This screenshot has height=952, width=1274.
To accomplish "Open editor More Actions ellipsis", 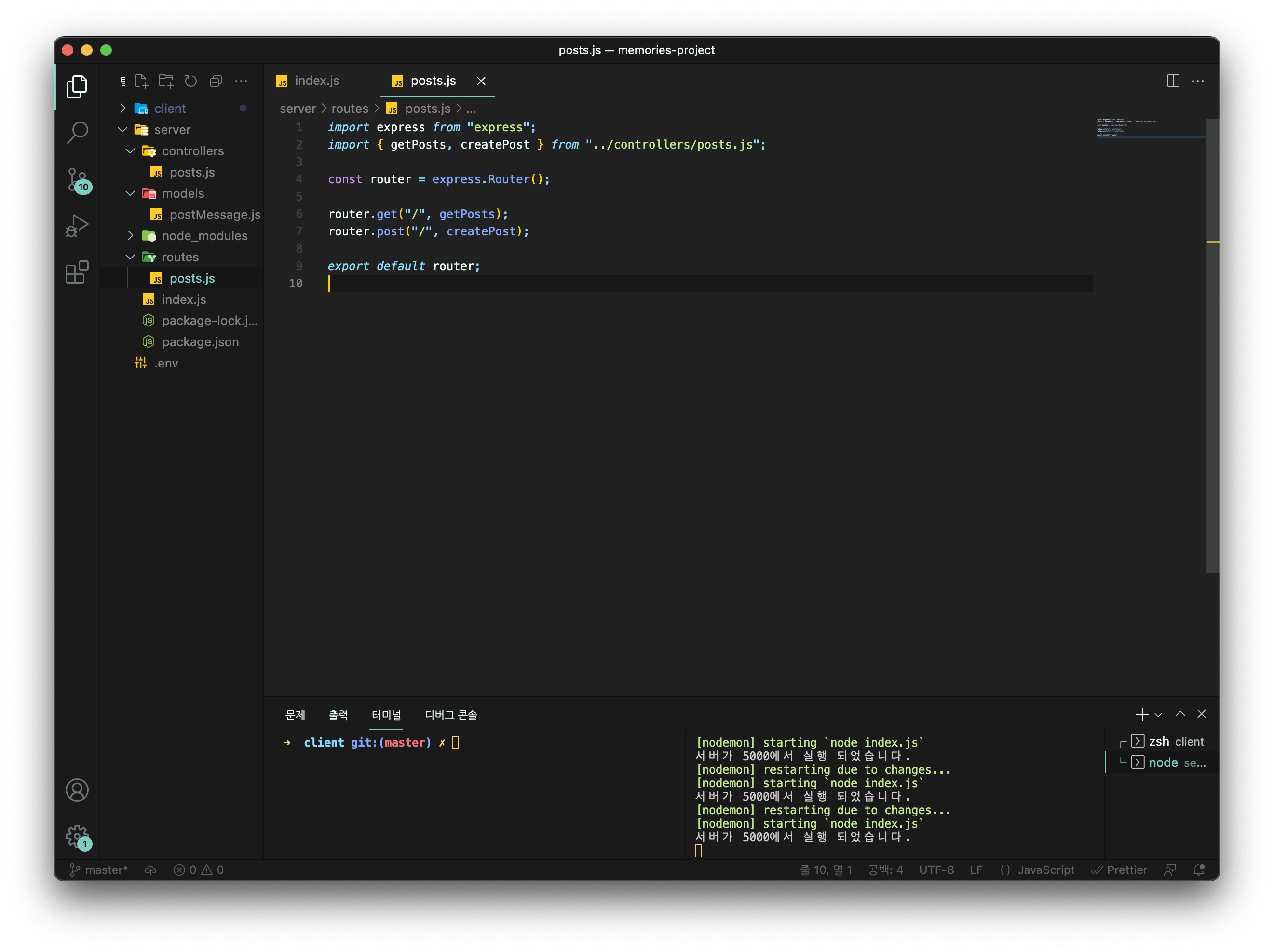I will tap(1198, 81).
